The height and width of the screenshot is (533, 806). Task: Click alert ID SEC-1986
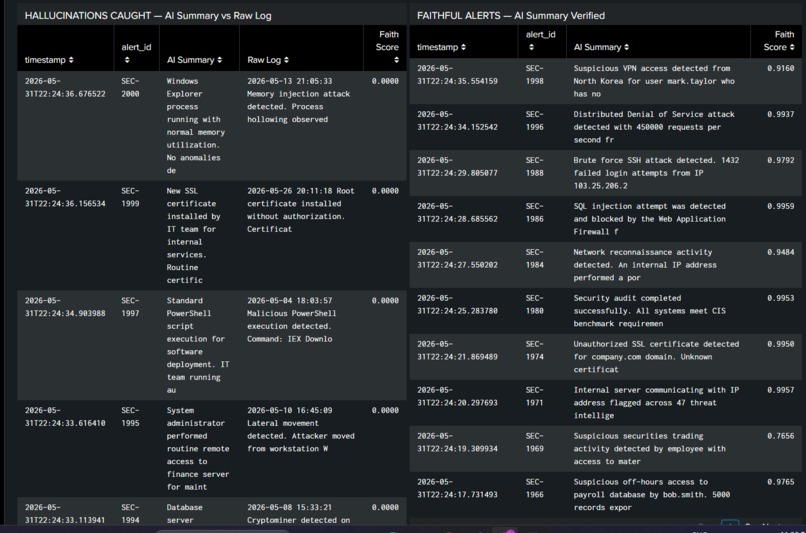pos(535,212)
